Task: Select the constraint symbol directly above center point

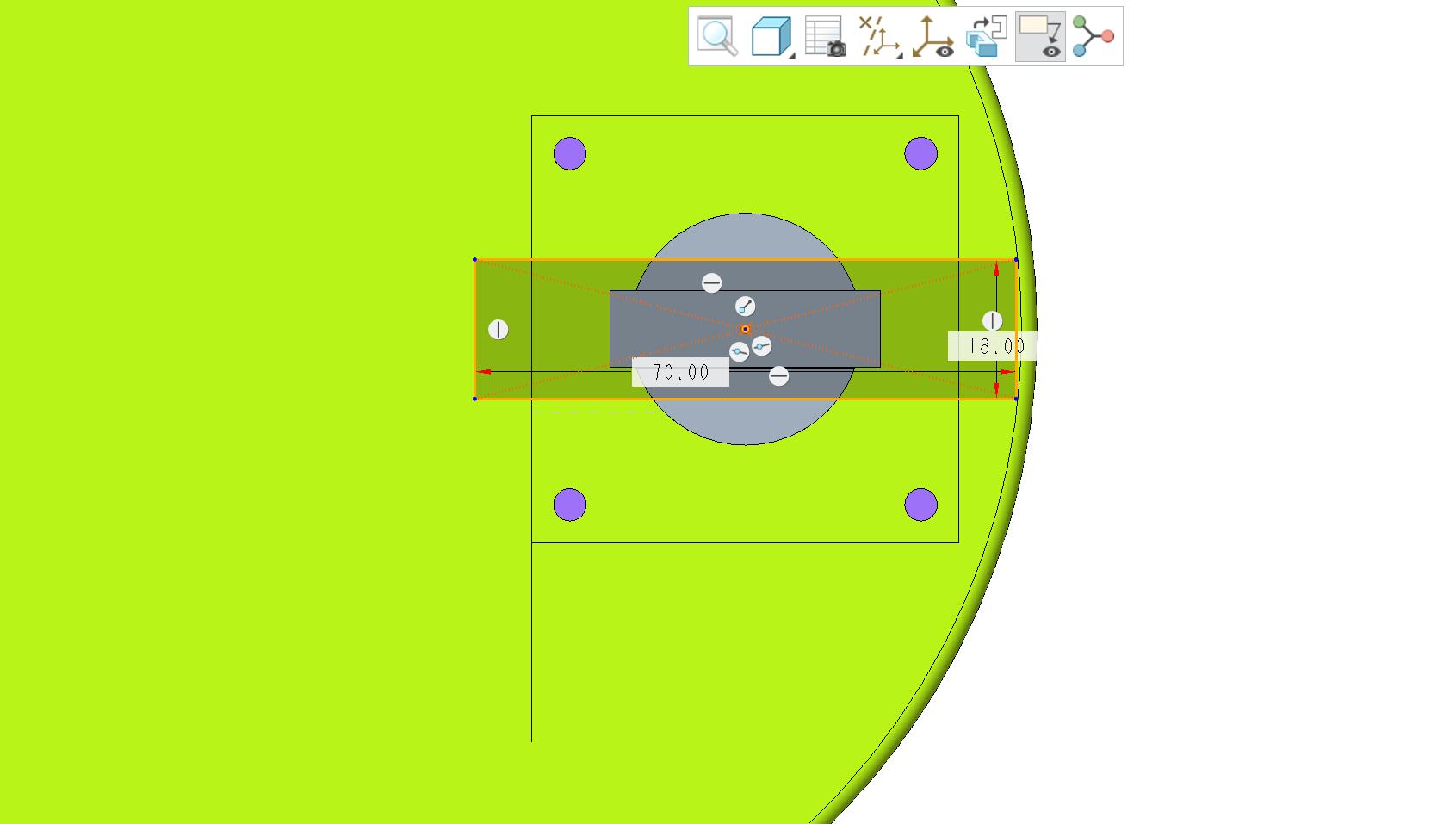Action: coord(746,307)
